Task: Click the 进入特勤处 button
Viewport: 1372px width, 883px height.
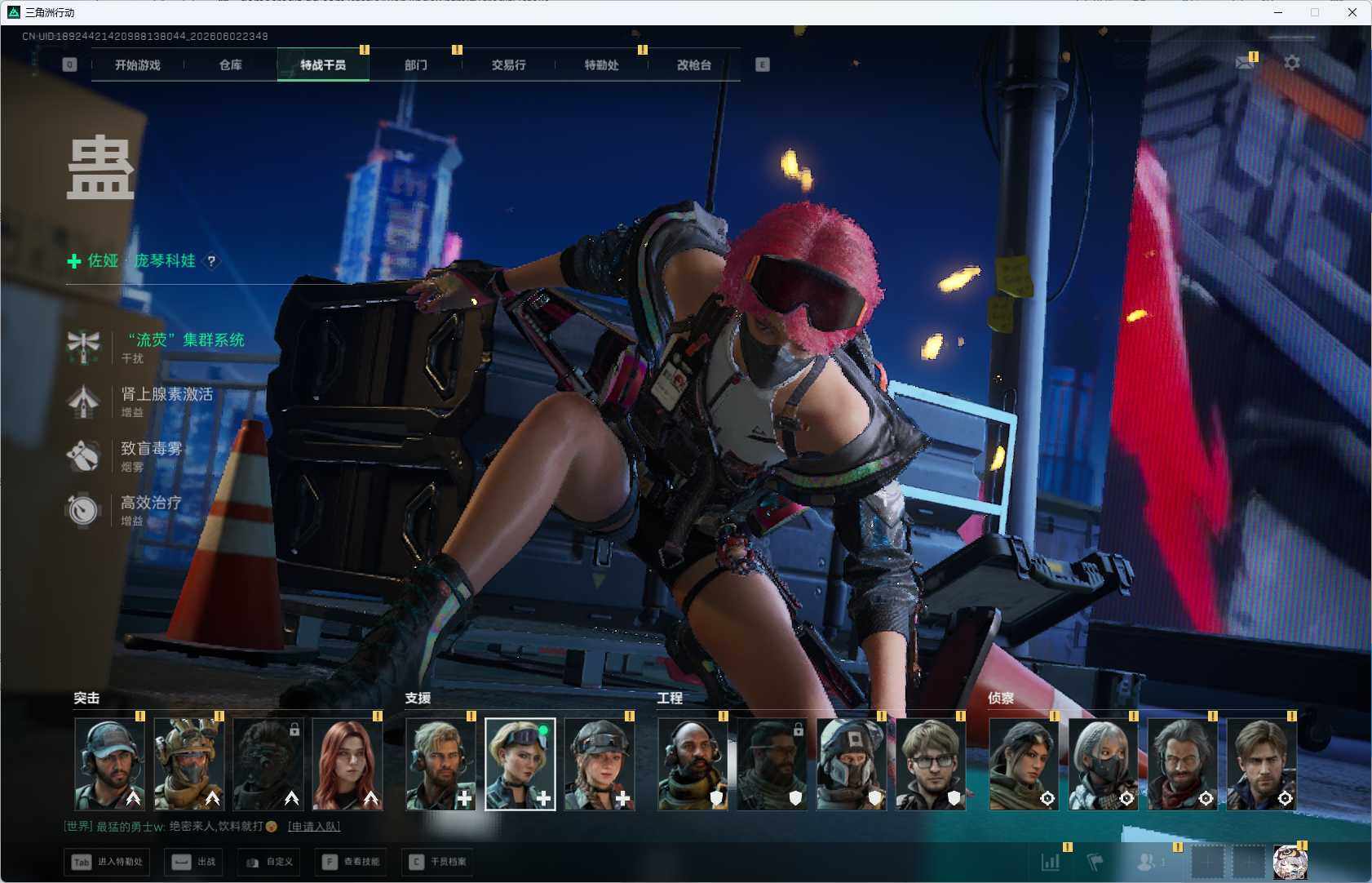Action: 107,862
